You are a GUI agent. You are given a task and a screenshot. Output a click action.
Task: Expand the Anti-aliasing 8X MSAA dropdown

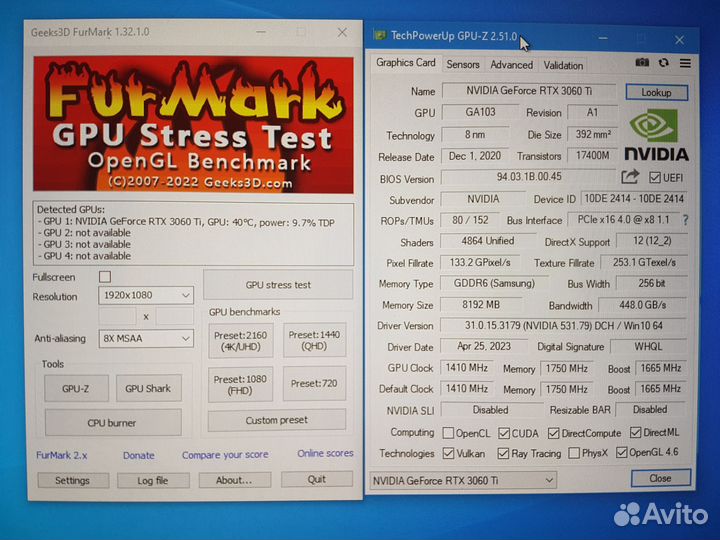(x=146, y=339)
